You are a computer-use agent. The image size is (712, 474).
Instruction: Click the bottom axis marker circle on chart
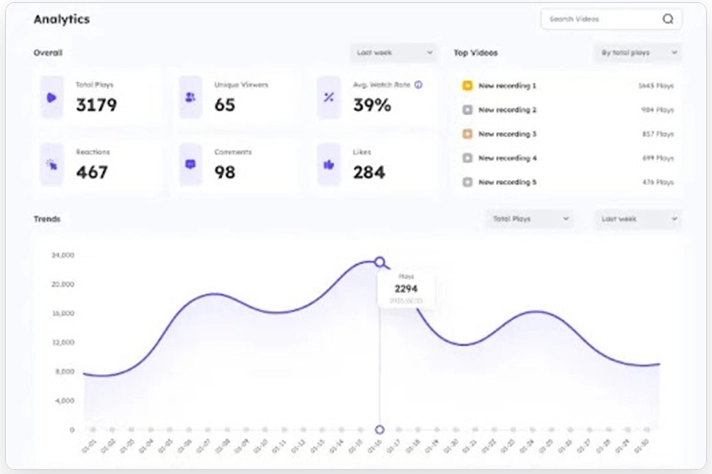tap(380, 430)
